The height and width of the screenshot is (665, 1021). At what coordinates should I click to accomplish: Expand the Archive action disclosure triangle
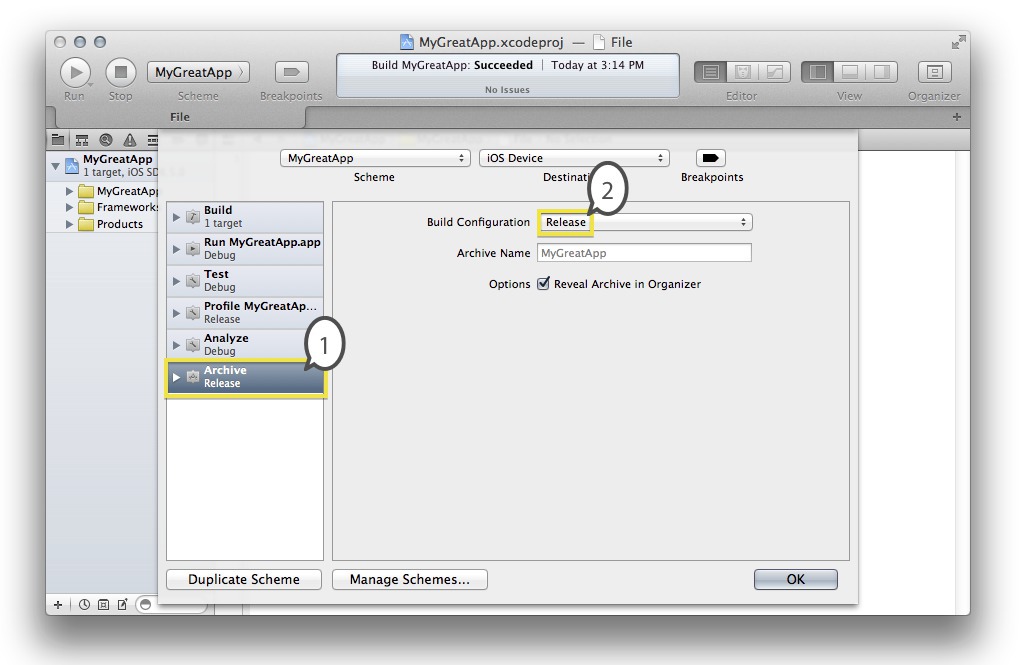(x=176, y=376)
